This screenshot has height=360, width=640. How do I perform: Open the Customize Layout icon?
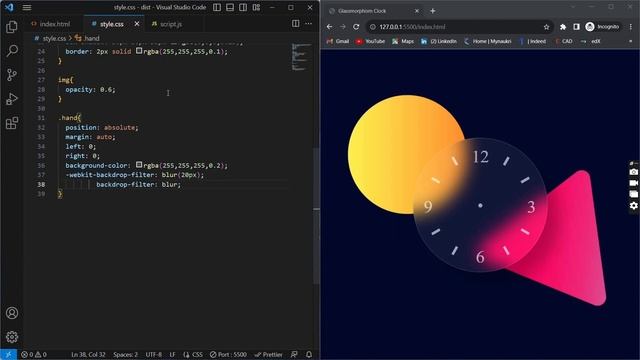[256, 7]
